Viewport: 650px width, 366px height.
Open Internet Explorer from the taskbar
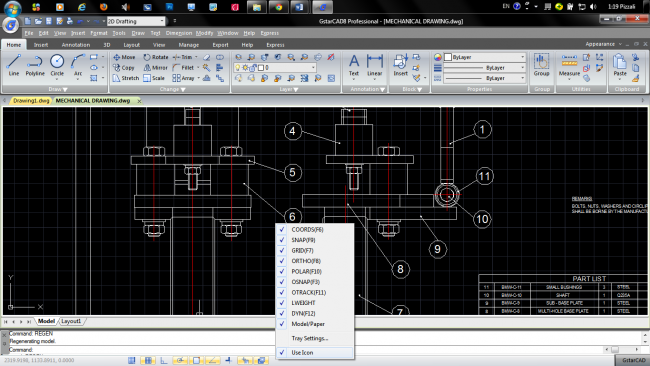tap(82, 7)
